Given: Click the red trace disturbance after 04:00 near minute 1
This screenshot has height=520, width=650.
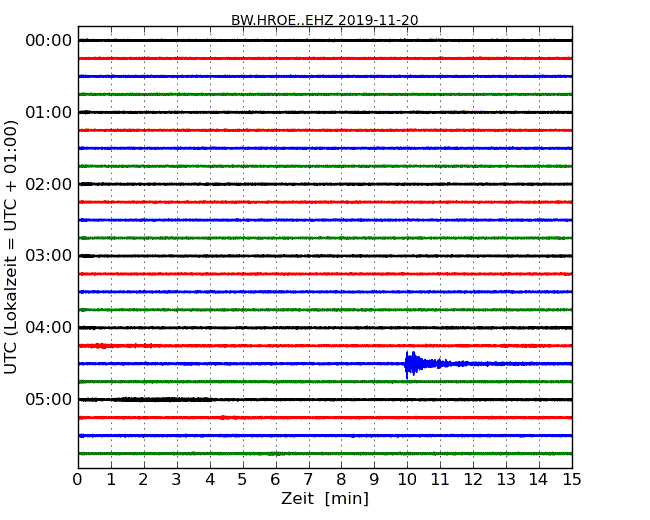Looking at the screenshot, I should point(101,345).
